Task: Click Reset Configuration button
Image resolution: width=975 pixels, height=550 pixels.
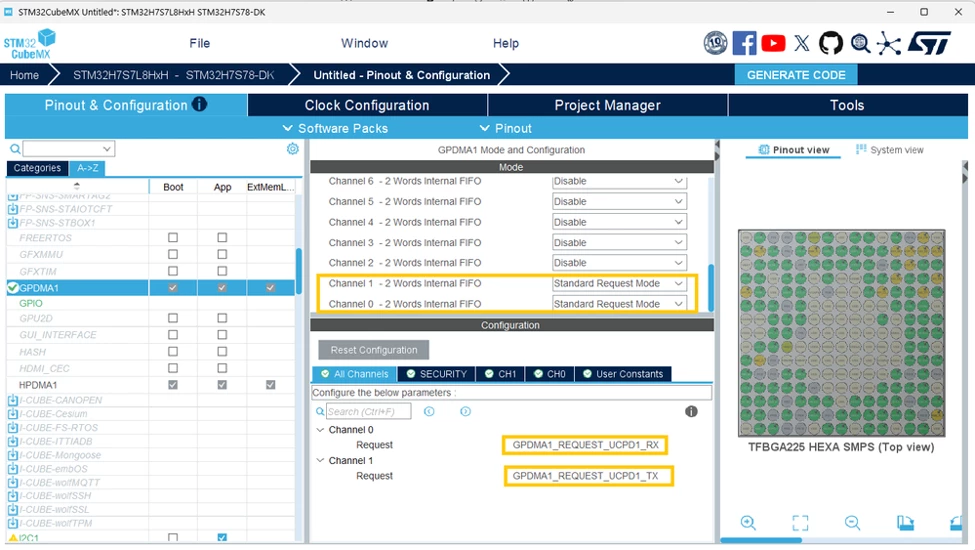Action: pyautogui.click(x=374, y=350)
